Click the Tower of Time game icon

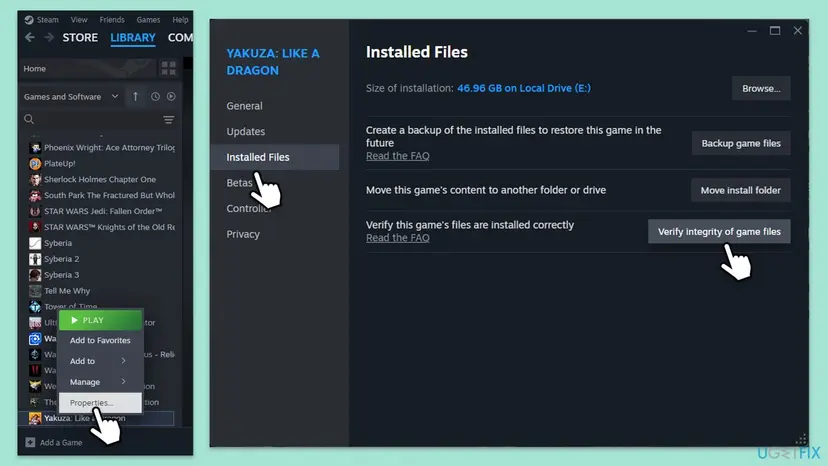tap(35, 306)
